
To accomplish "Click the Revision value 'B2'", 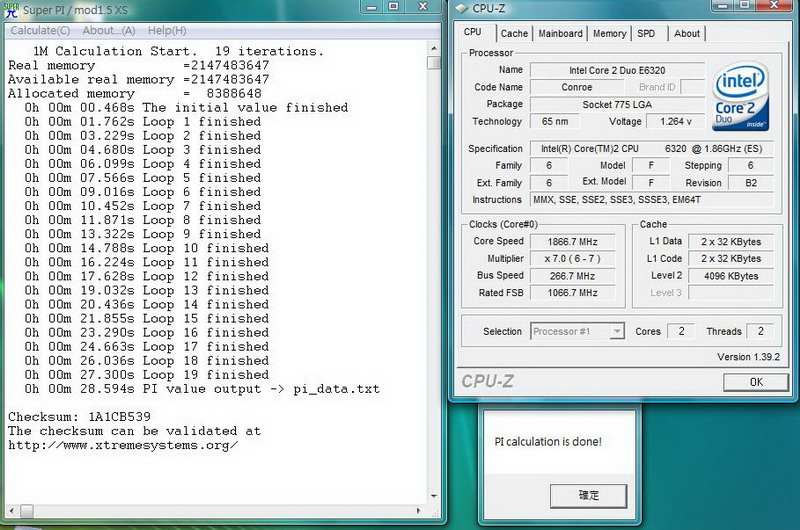I will pyautogui.click(x=751, y=183).
